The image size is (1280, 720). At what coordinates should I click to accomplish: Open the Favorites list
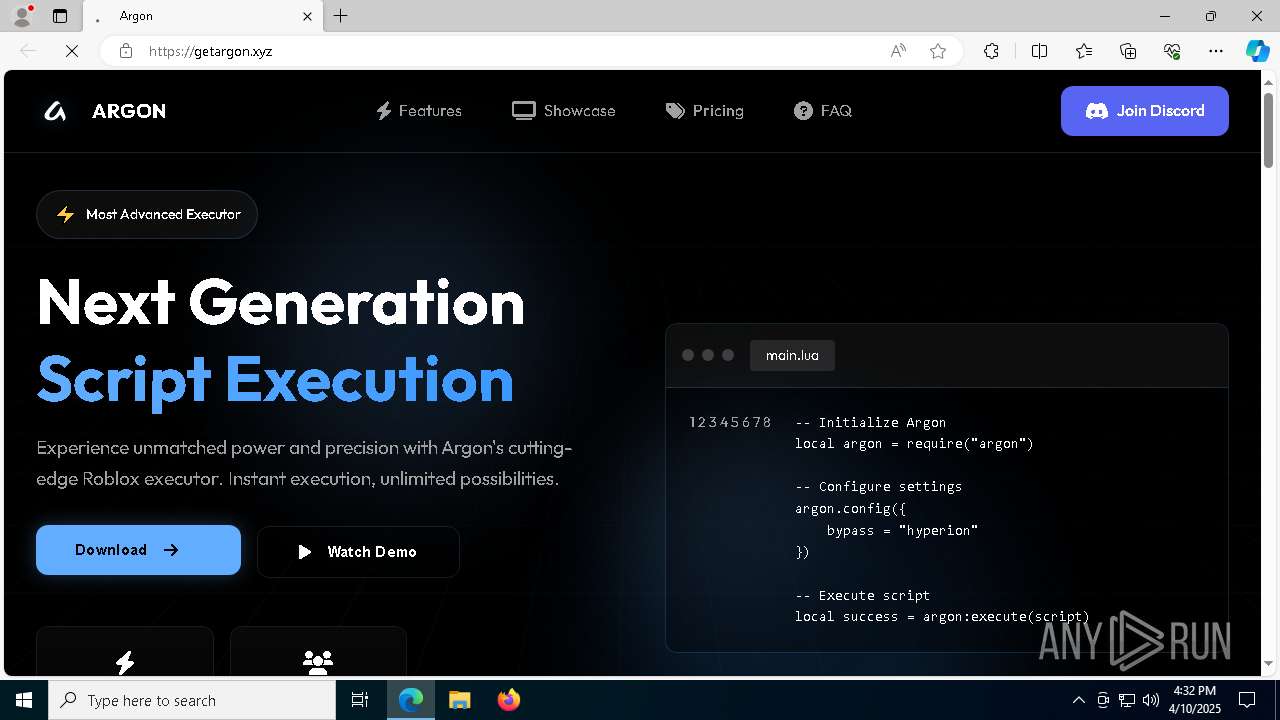click(1084, 51)
